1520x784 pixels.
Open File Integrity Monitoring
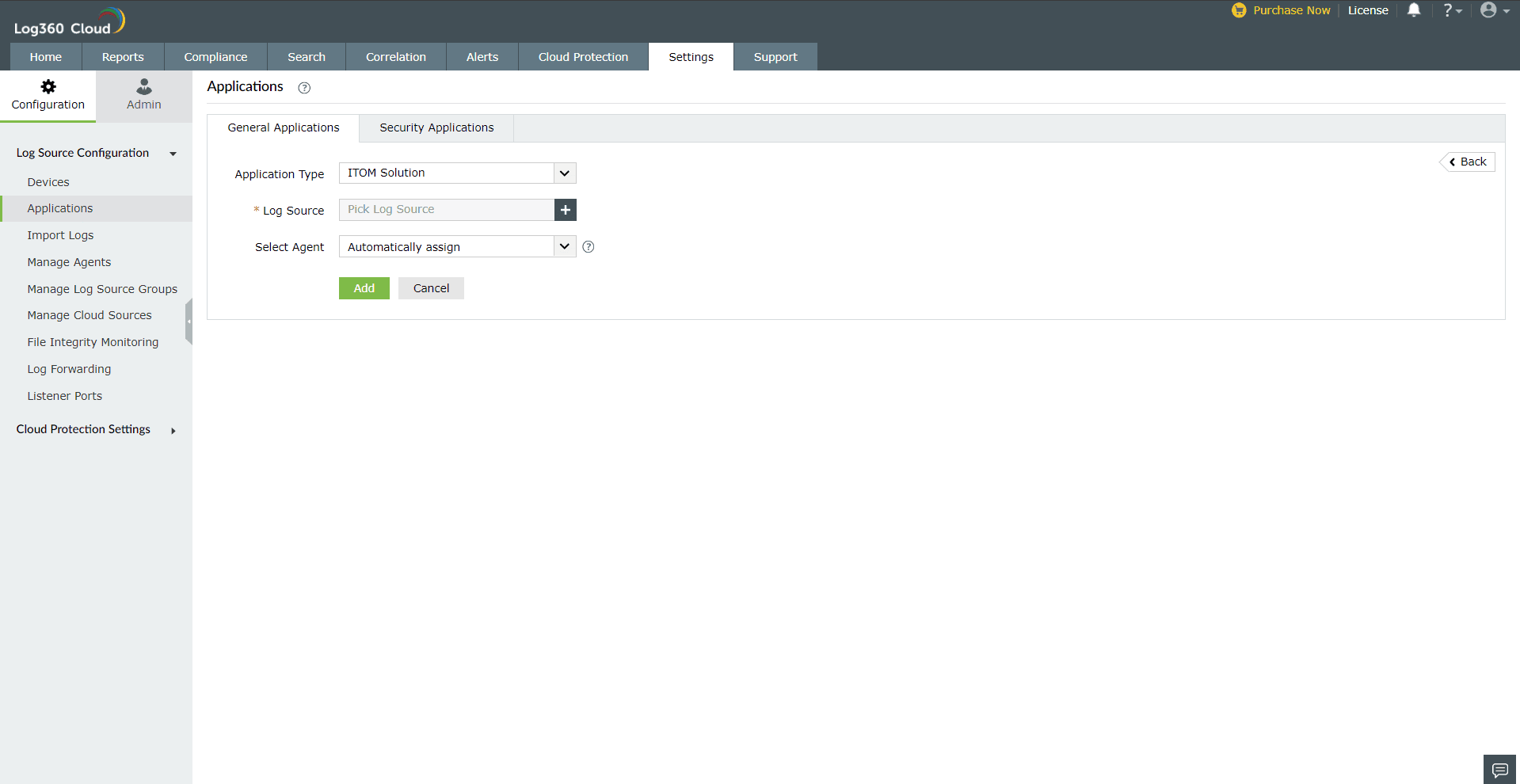click(x=93, y=342)
